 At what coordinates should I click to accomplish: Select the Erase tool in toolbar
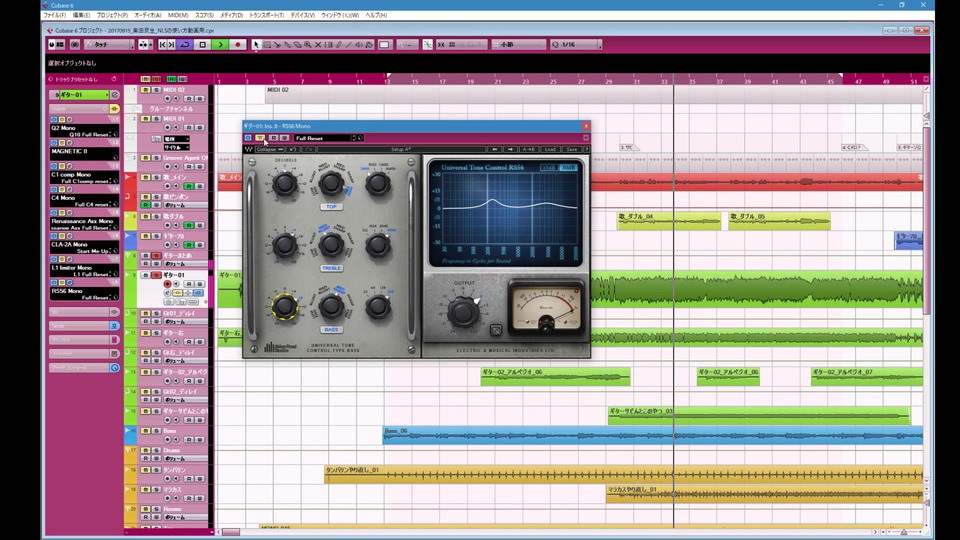point(298,45)
